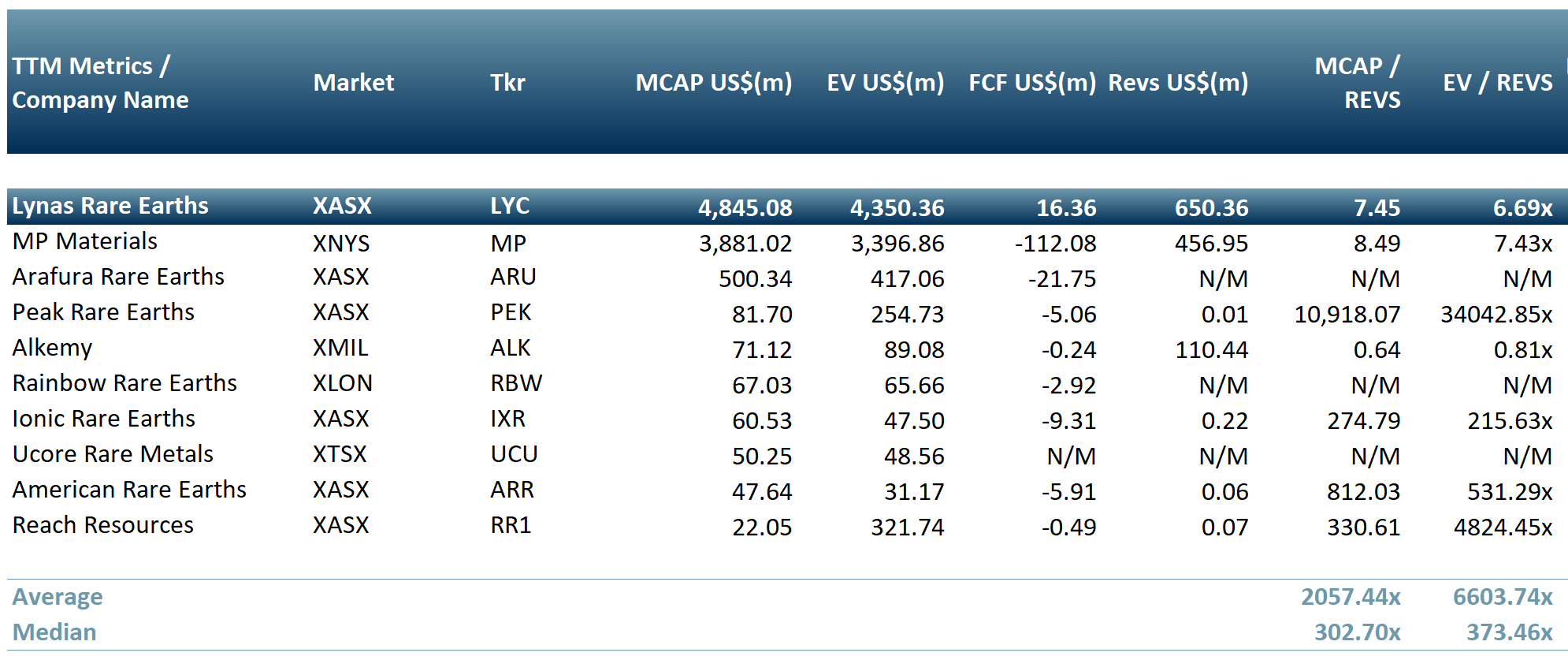This screenshot has width=1568, height=660.
Task: Click the Average row label
Action: [x=58, y=597]
